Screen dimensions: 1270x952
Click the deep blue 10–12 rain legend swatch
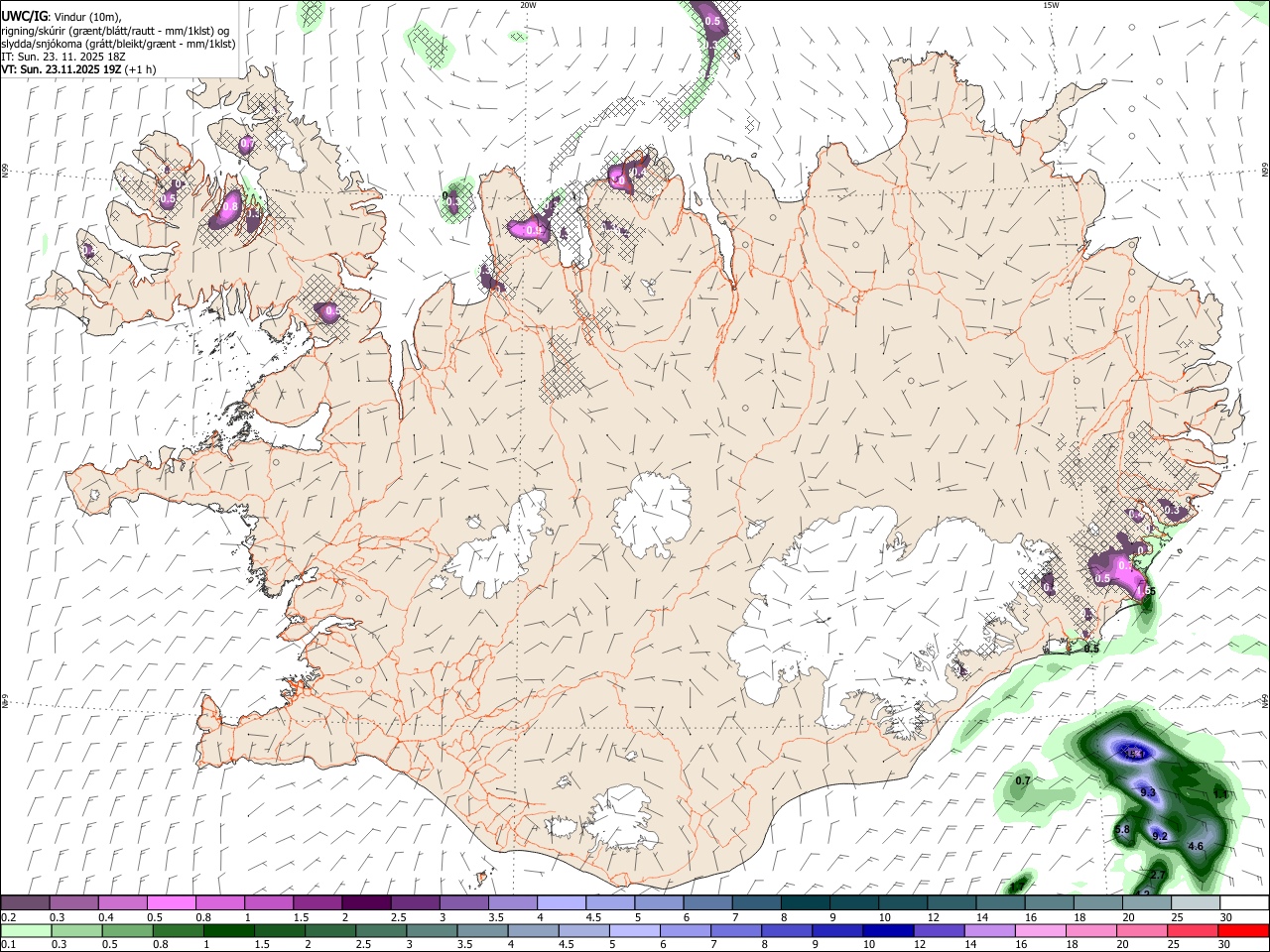coord(887,930)
